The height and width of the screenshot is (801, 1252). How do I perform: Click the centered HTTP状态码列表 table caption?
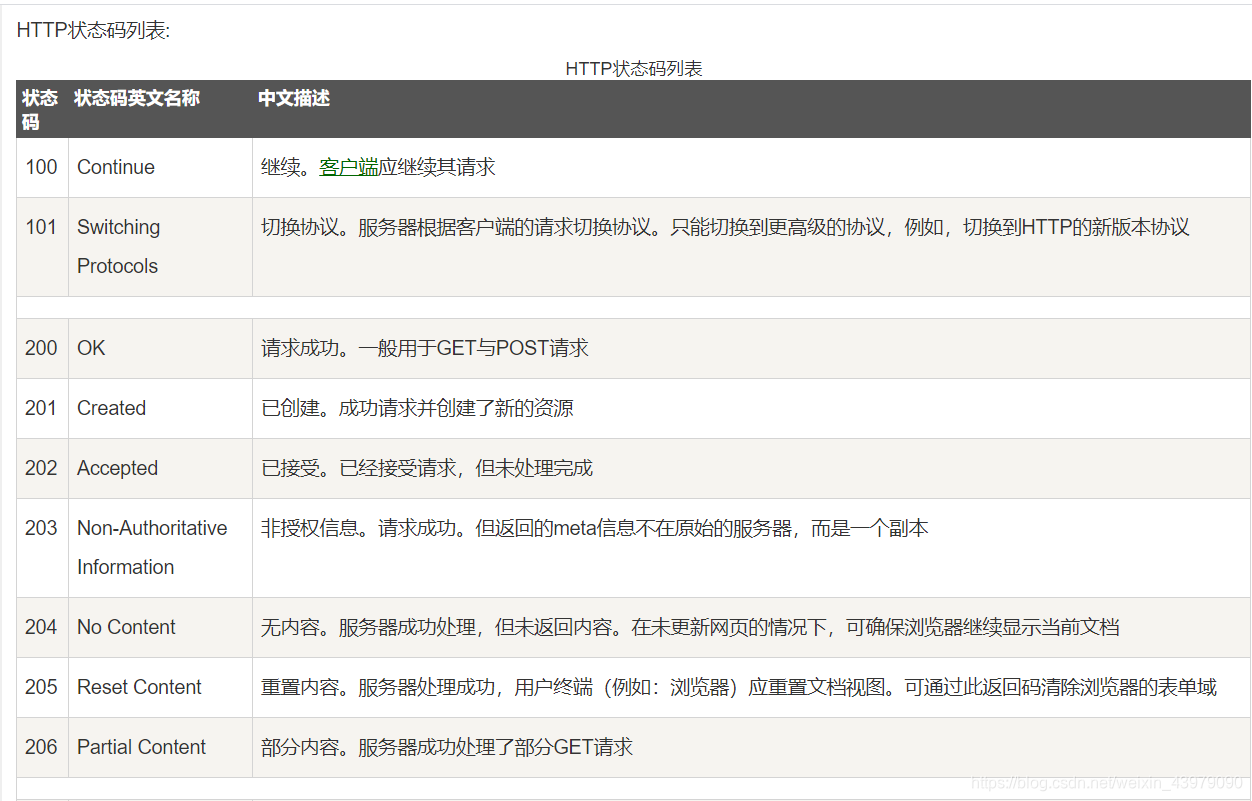pyautogui.click(x=634, y=69)
